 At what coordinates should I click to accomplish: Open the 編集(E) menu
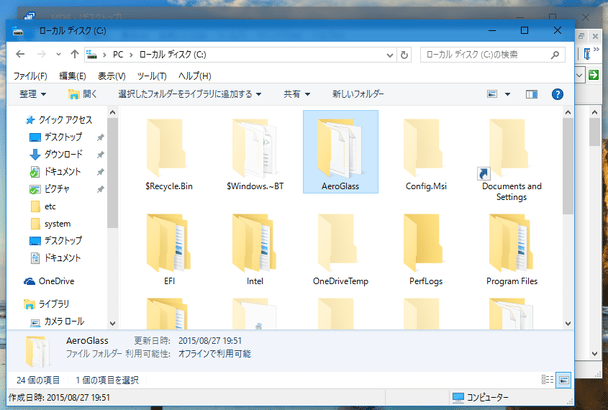click(72, 76)
